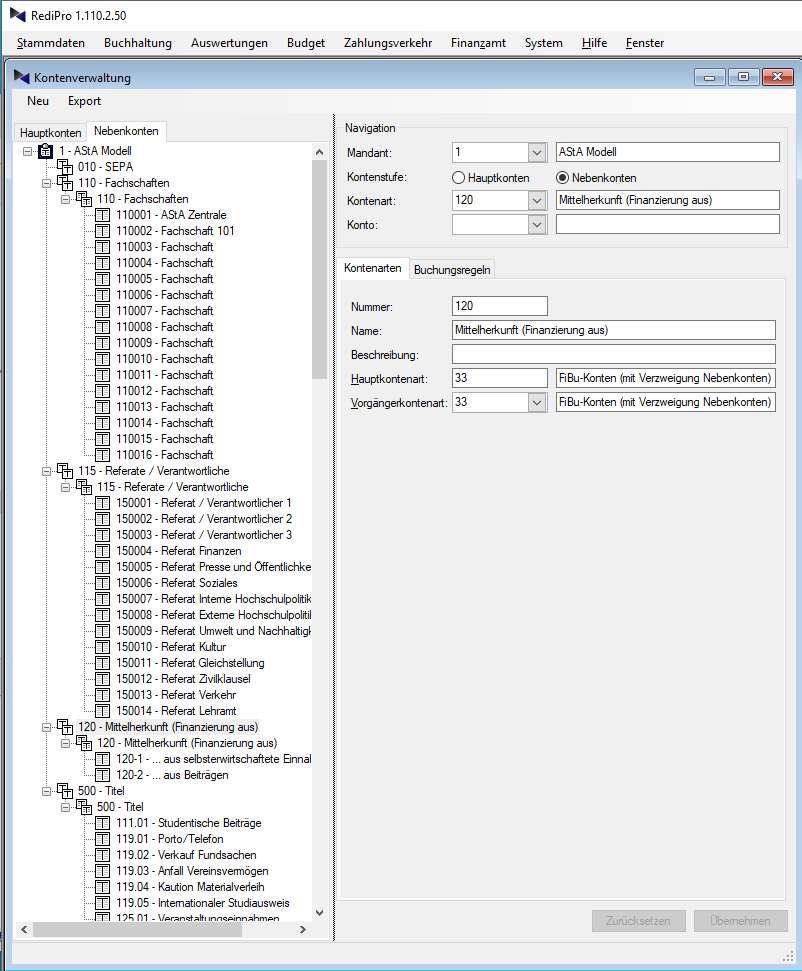Click the icon next to 150004 - Referat Finanzen

[103, 551]
